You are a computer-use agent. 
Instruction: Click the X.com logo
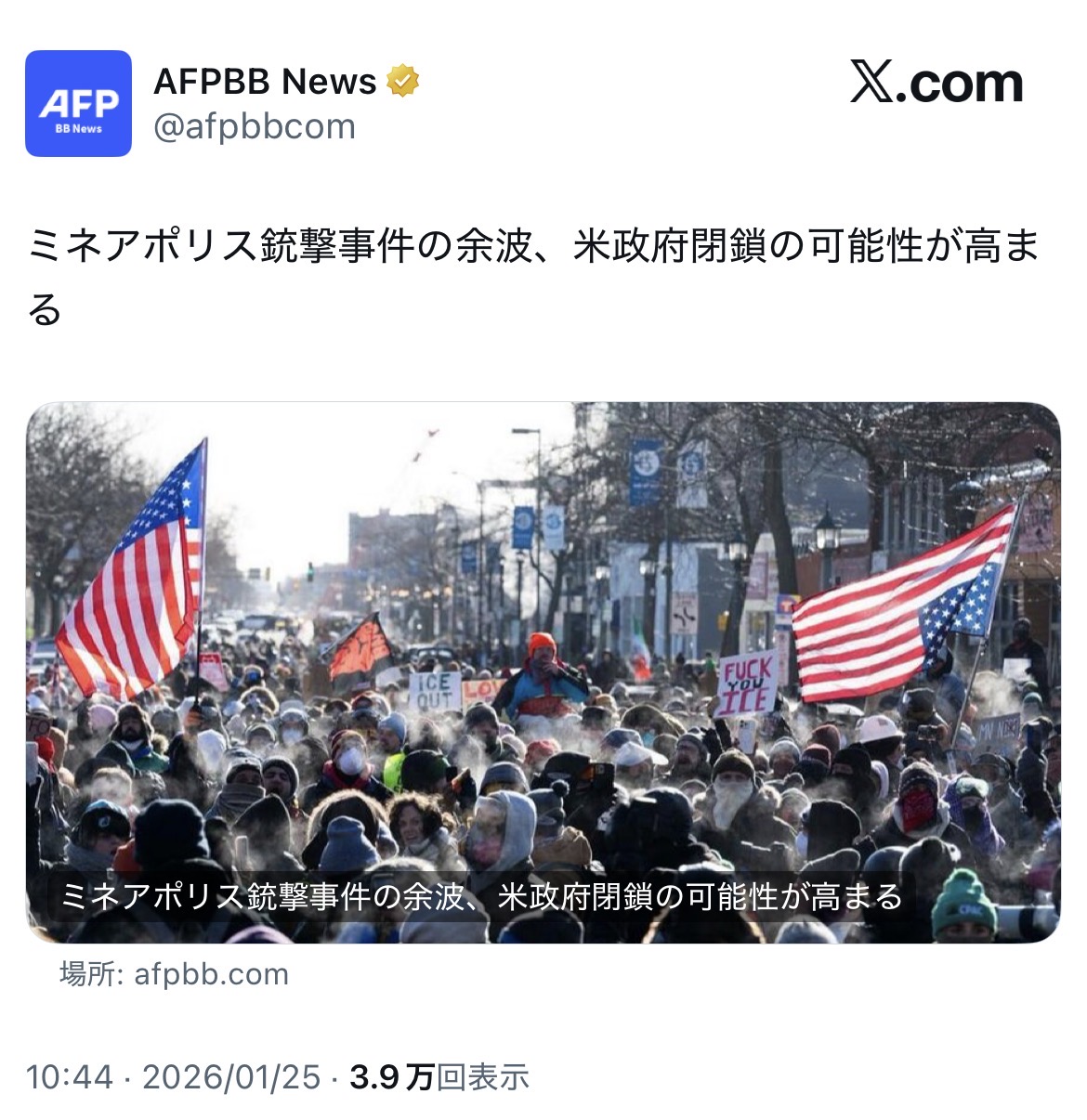click(x=936, y=83)
